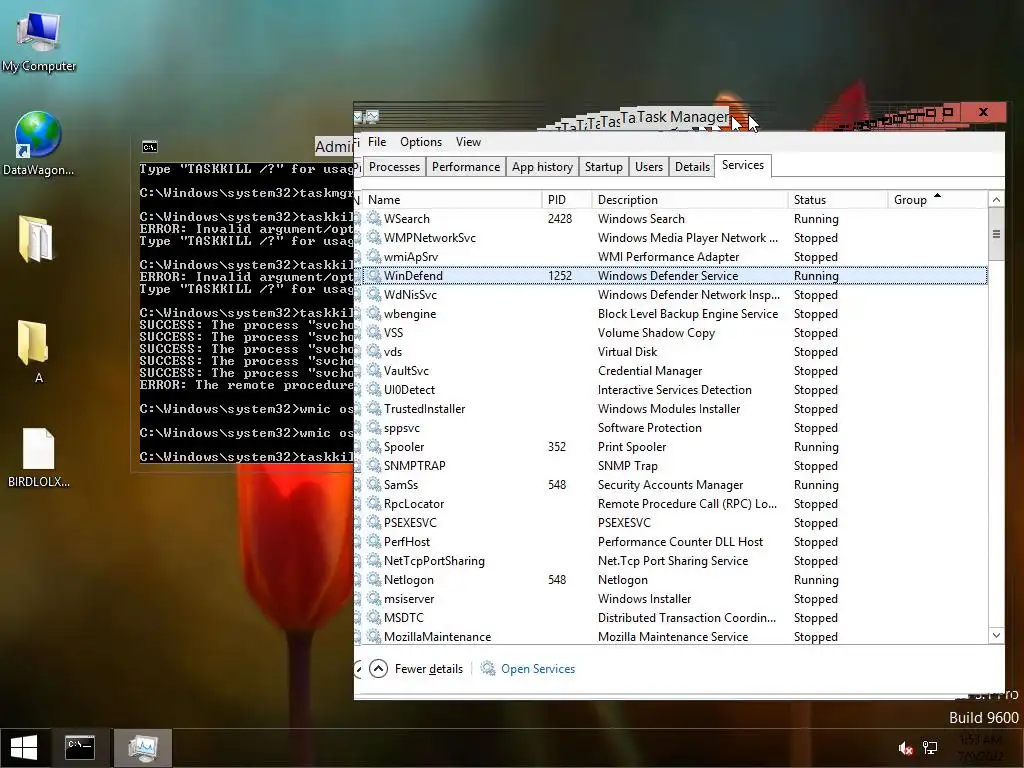Switch to the Details tab
This screenshot has width=1024, height=768.
tap(692, 167)
